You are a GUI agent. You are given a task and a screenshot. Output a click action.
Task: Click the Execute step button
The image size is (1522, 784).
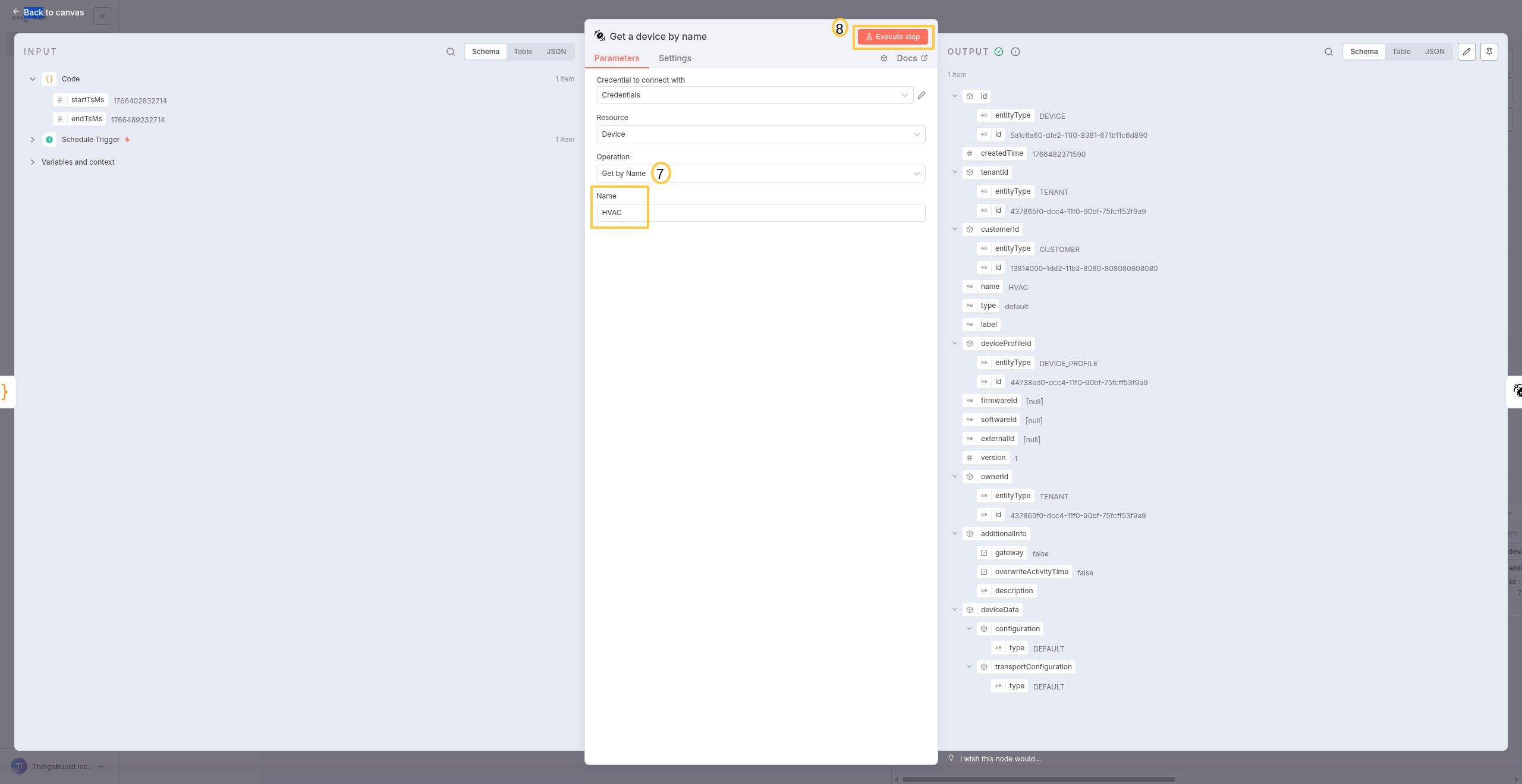(x=892, y=37)
